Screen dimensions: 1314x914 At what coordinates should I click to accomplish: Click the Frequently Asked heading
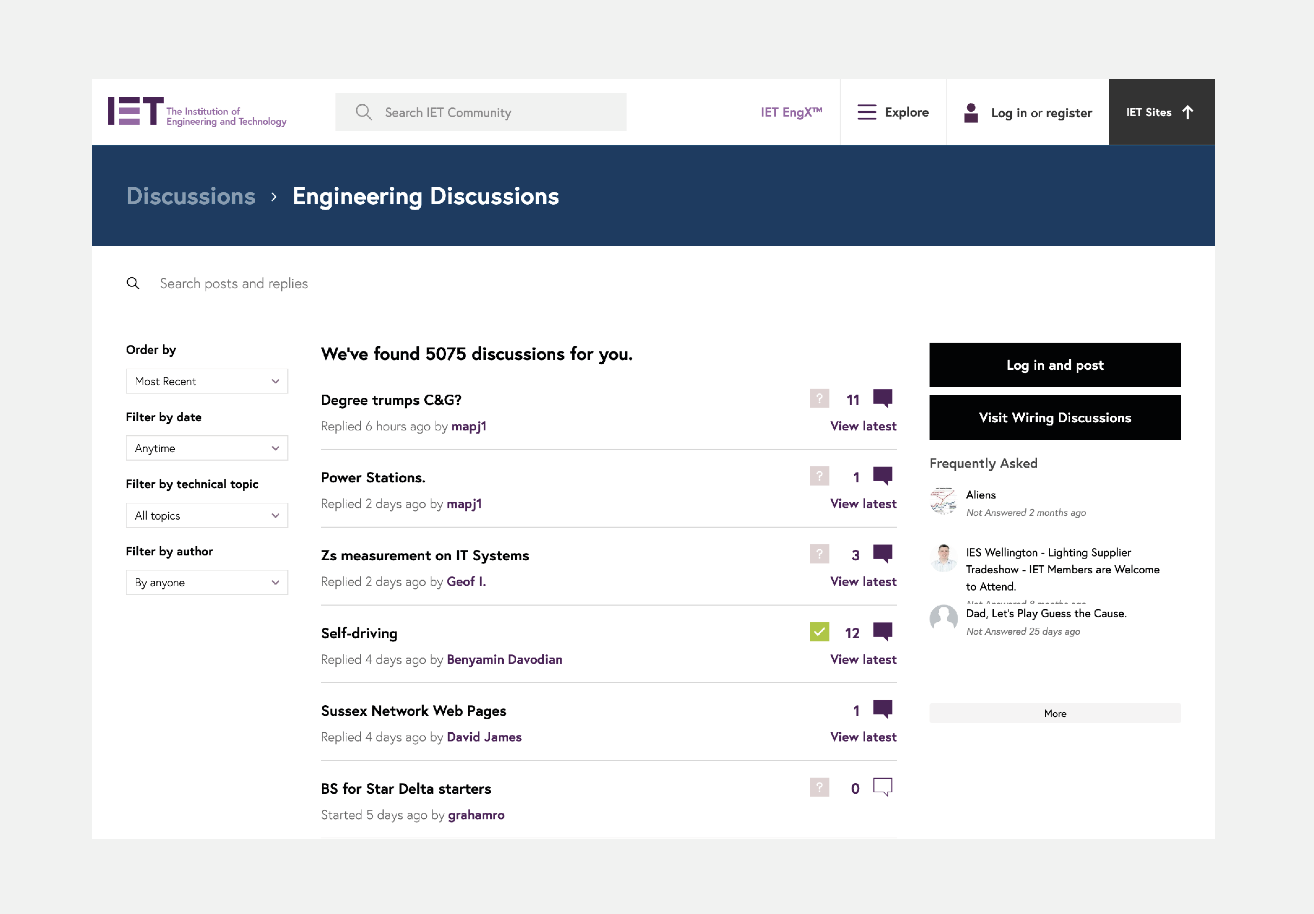[984, 463]
